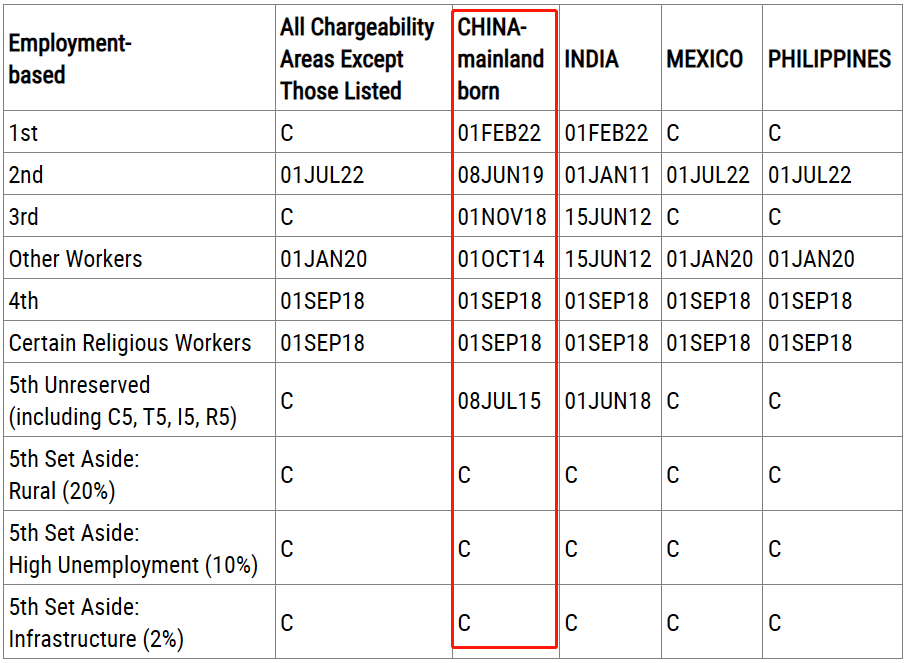Select the All Chargeability Areas header

[x=357, y=59]
